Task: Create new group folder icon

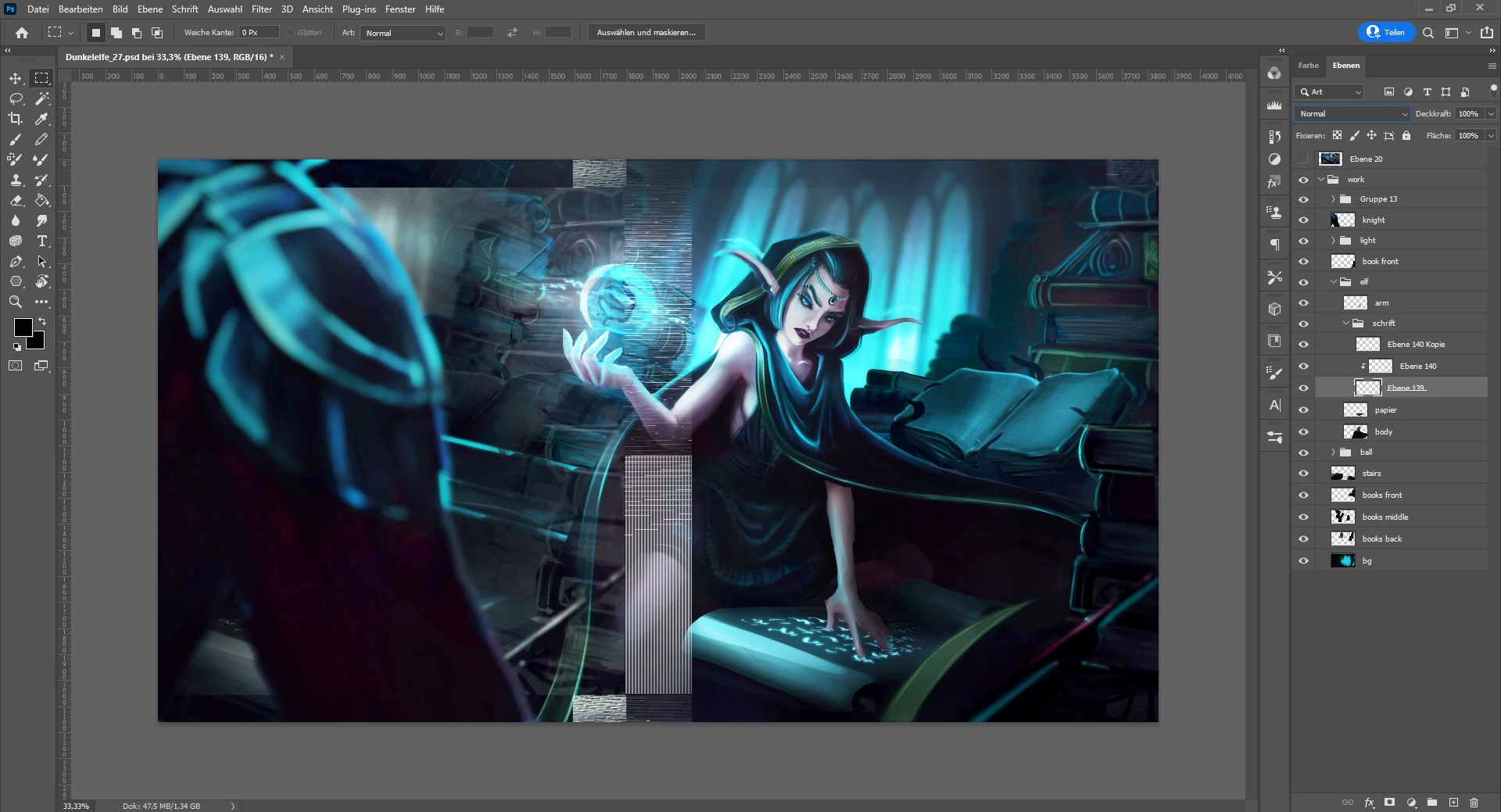Action: click(x=1432, y=803)
